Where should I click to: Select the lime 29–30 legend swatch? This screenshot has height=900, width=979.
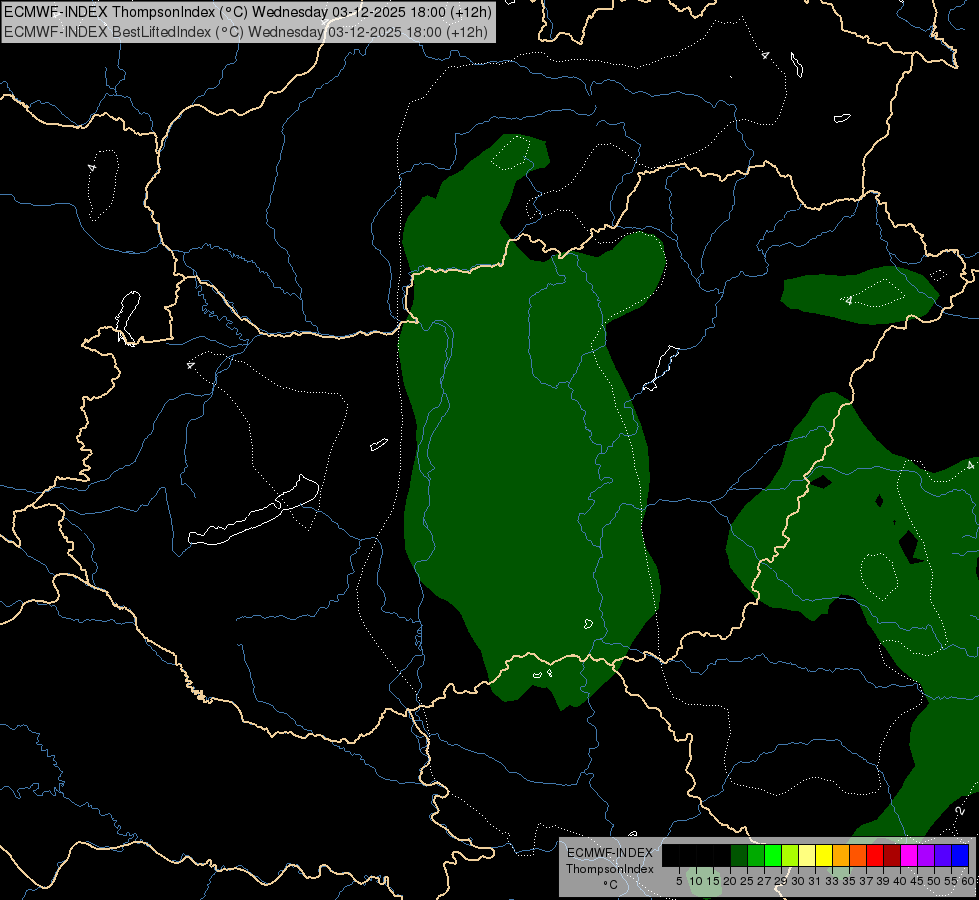(790, 855)
